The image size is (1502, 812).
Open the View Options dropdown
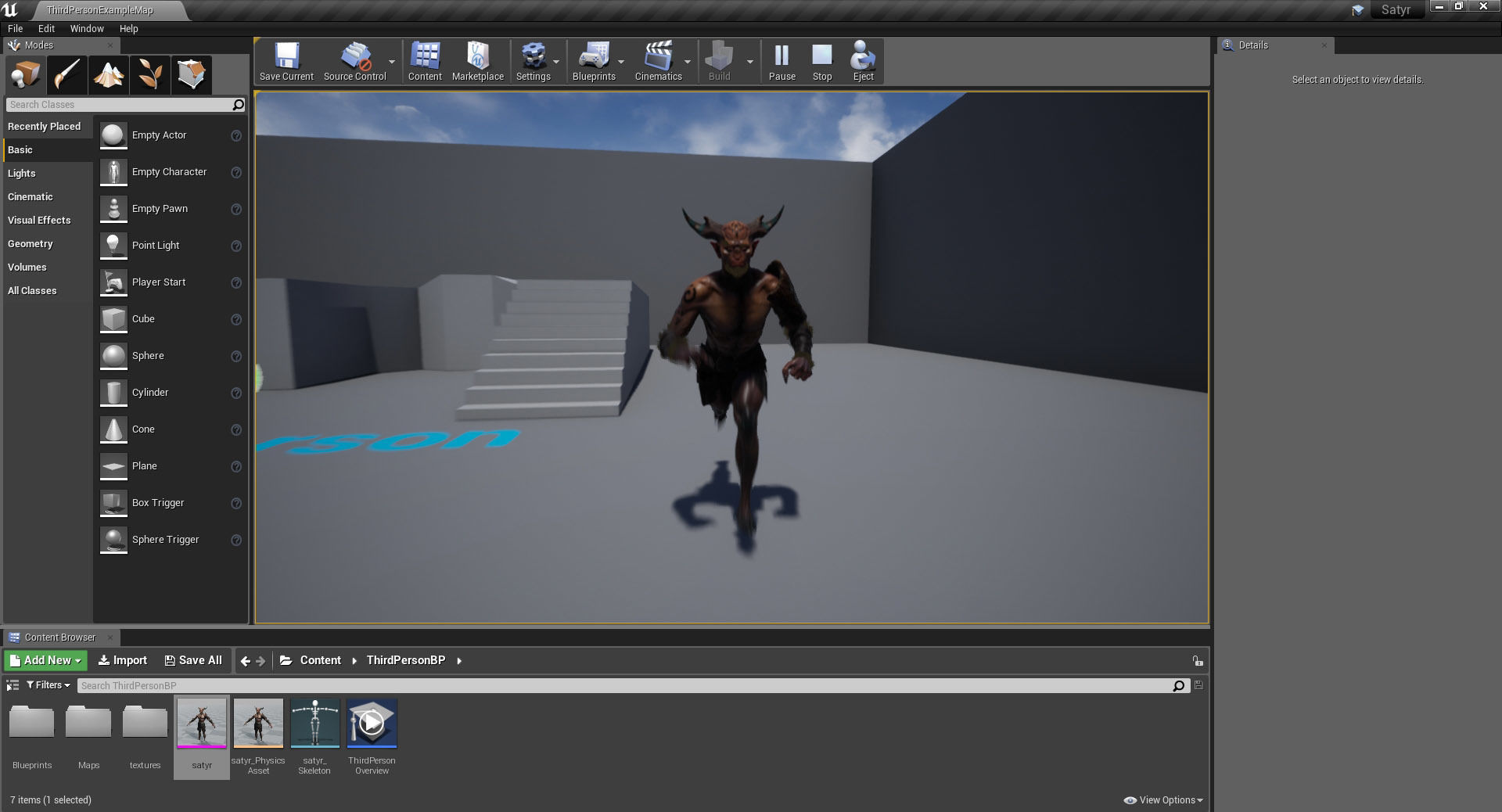point(1163,800)
